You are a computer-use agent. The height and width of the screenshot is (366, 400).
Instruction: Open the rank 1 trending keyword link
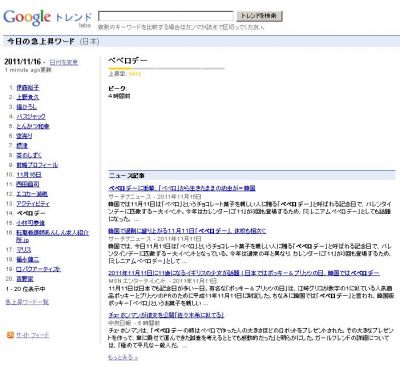point(28,88)
